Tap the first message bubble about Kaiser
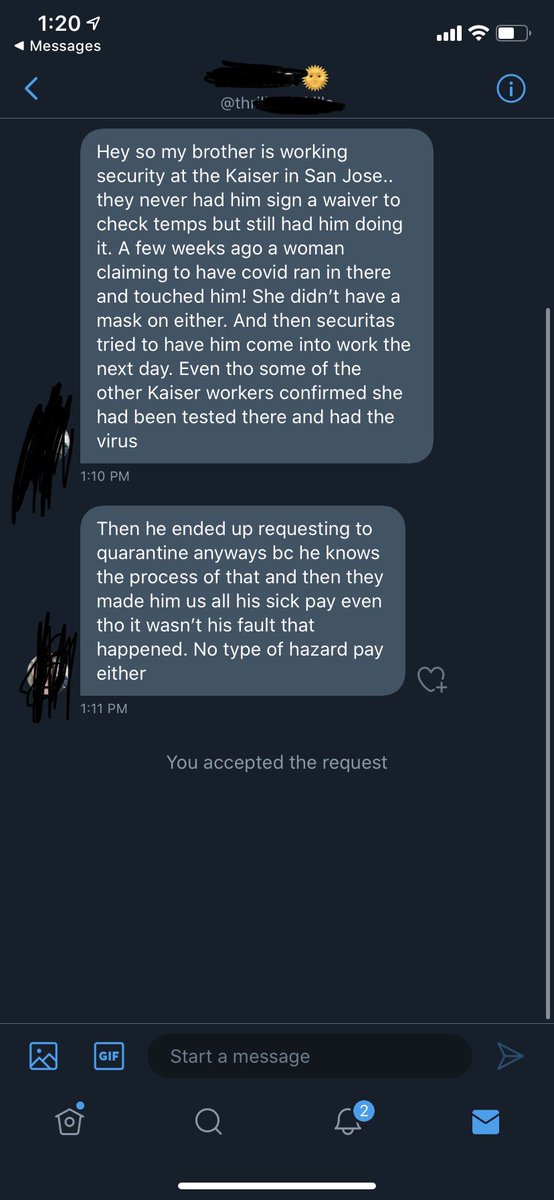Image resolution: width=554 pixels, height=1200 pixels. [x=257, y=296]
